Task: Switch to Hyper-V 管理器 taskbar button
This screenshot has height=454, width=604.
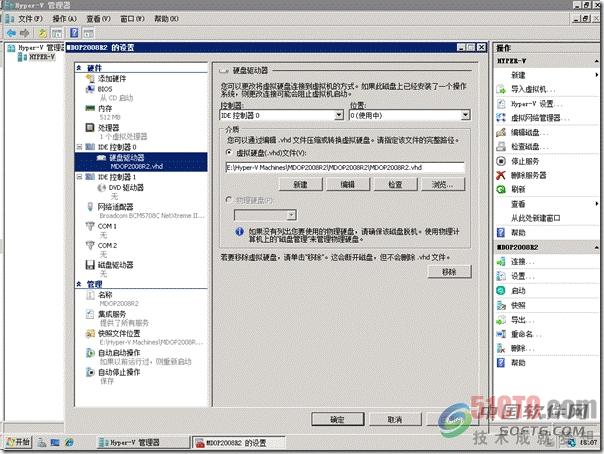Action: pyautogui.click(x=143, y=442)
